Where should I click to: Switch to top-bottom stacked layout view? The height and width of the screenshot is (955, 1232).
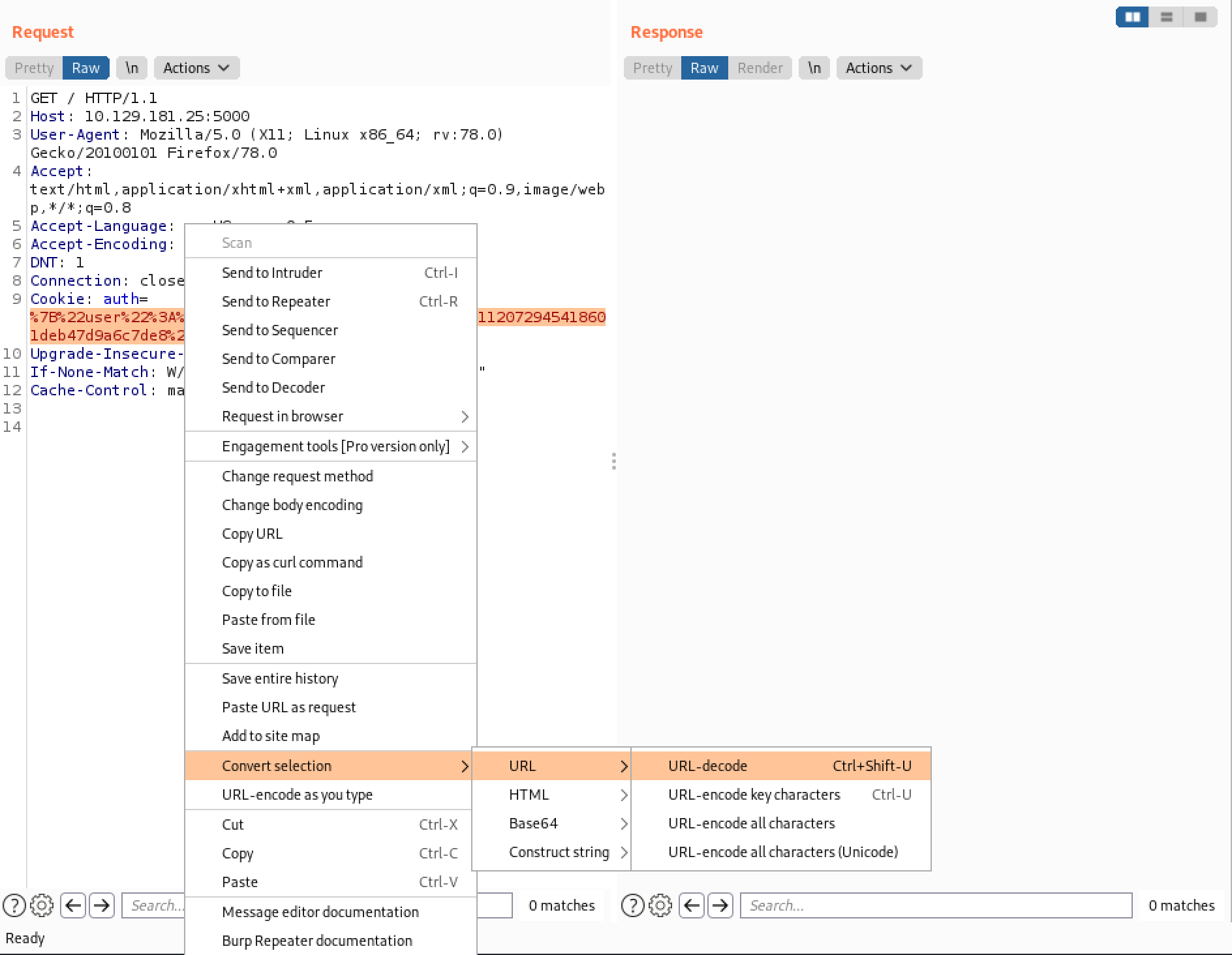tap(1167, 17)
